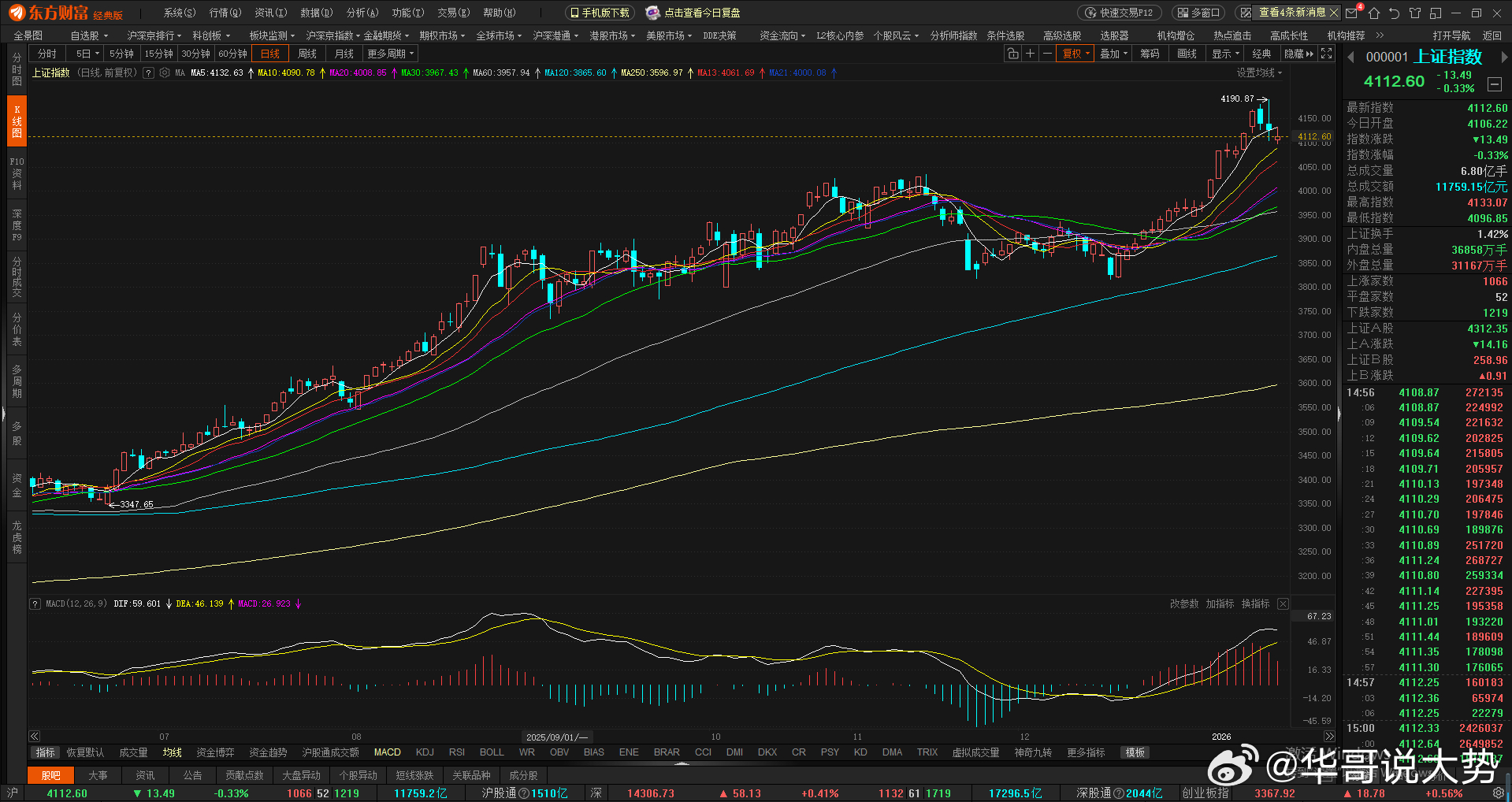Close the MACD indicator panel
Viewport: 1512px width, 802px height.
[x=1283, y=603]
